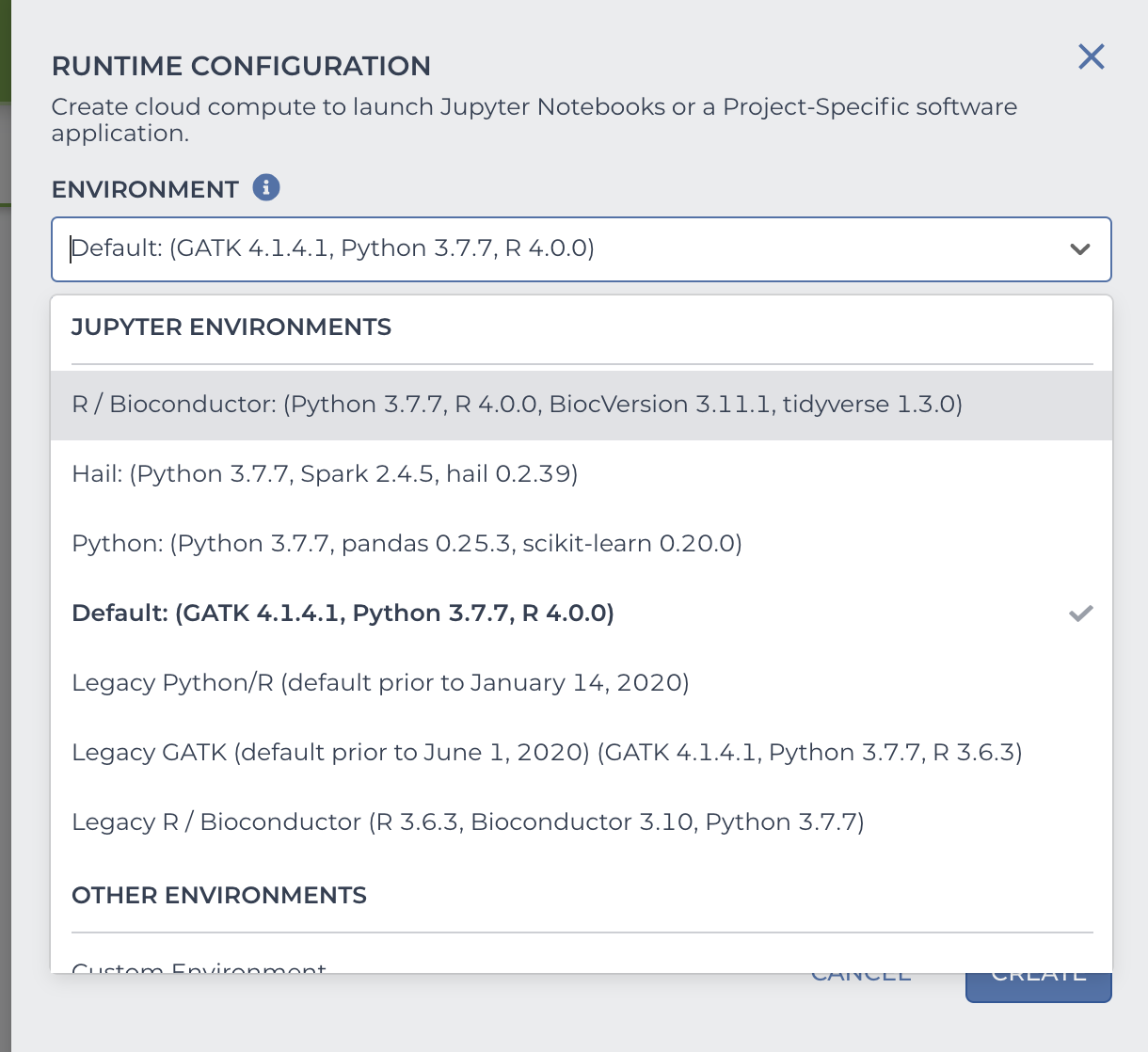The image size is (1148, 1052).
Task: Select Legacy GATK environment option
Action: (x=582, y=753)
